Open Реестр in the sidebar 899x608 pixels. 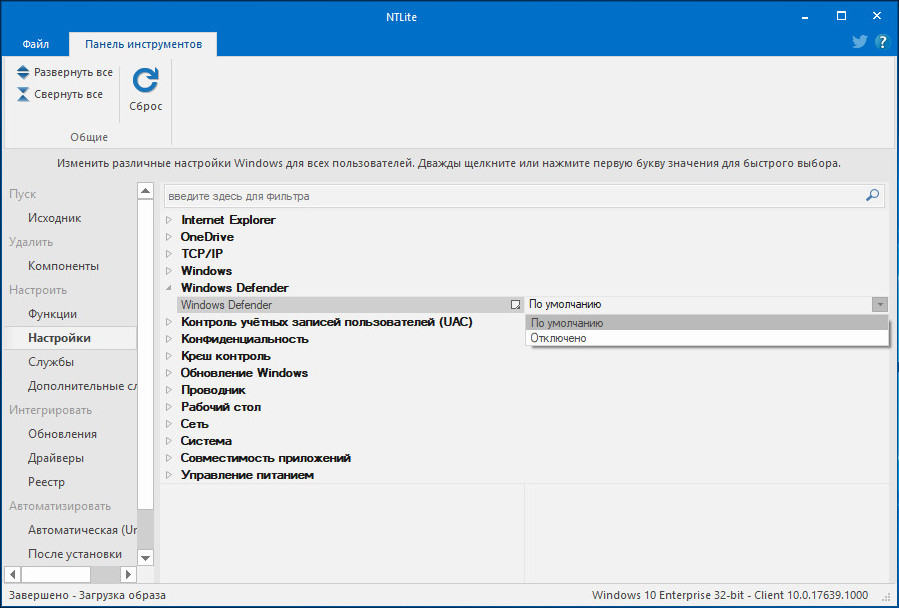point(46,482)
